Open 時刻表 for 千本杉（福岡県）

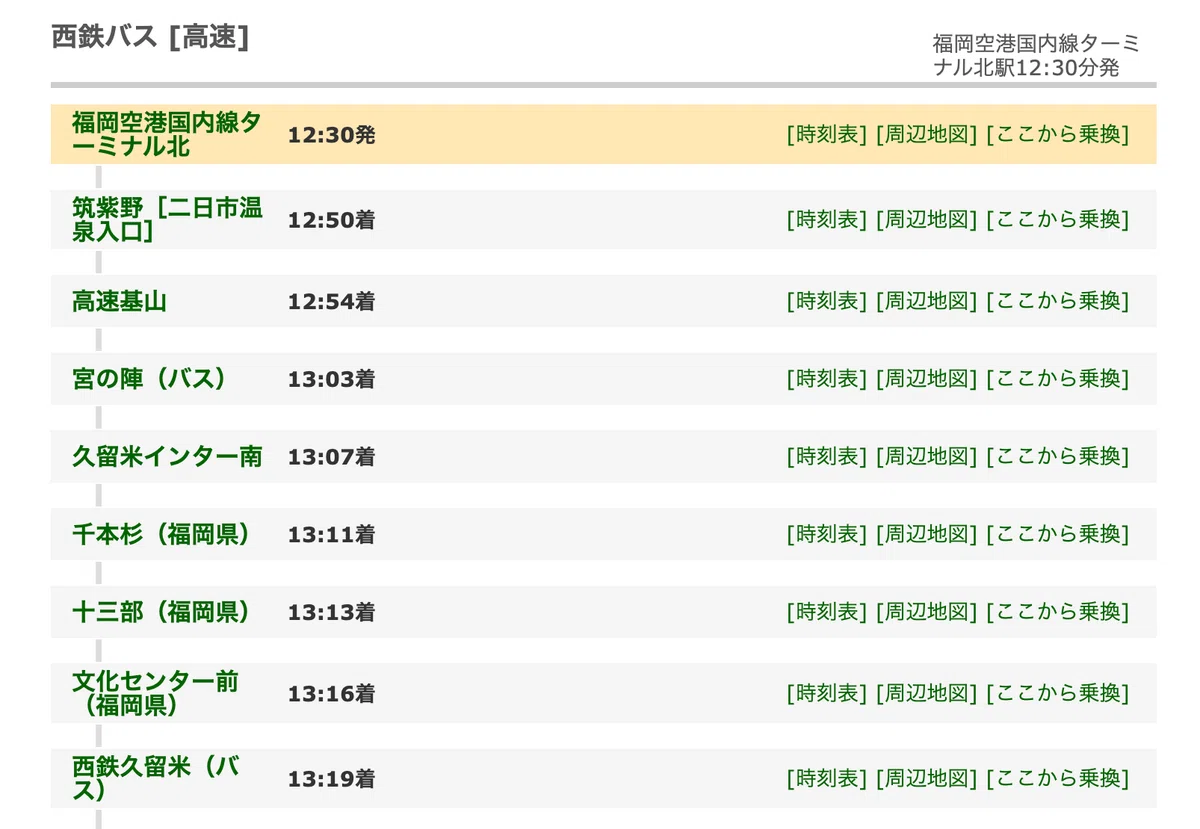point(826,534)
